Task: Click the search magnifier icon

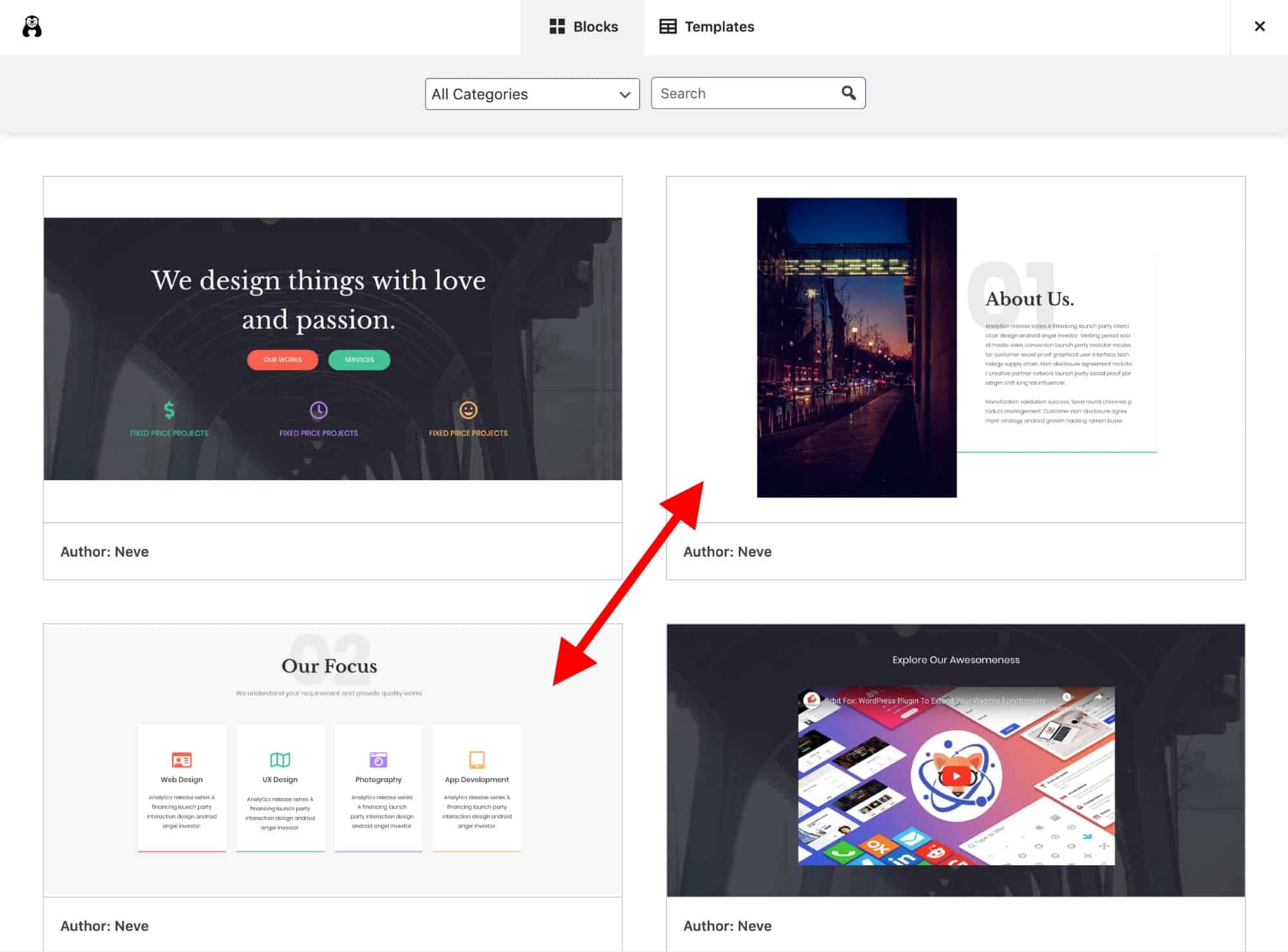Action: pos(848,93)
